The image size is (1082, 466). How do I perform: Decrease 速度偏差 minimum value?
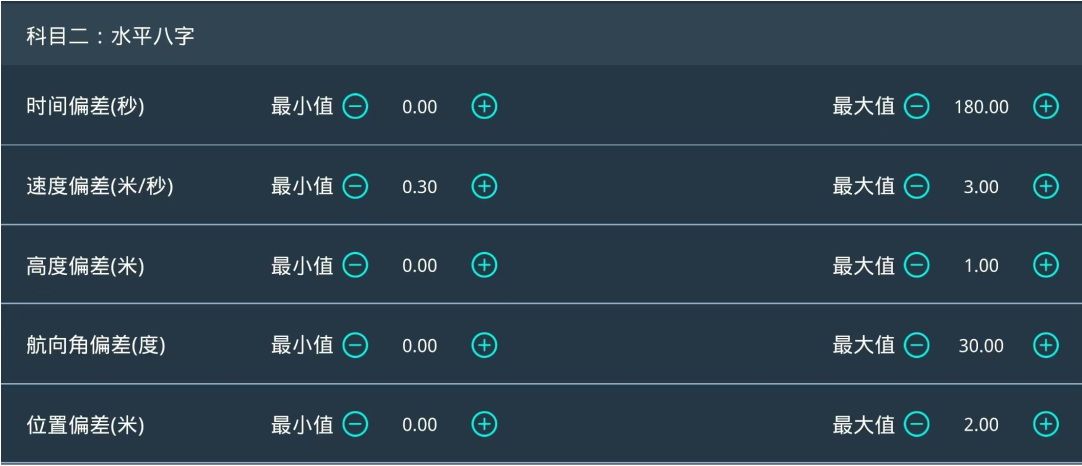click(356, 186)
